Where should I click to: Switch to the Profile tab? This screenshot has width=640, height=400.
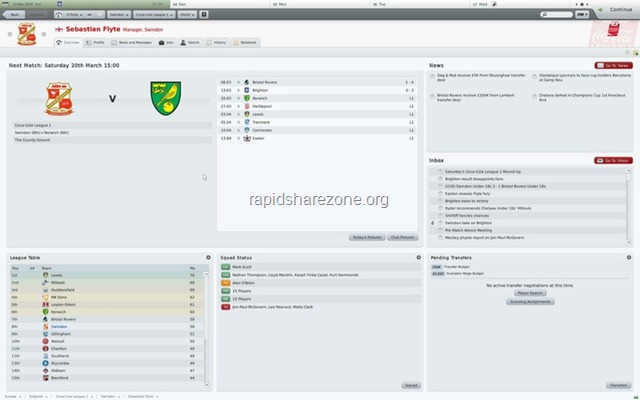96,42
